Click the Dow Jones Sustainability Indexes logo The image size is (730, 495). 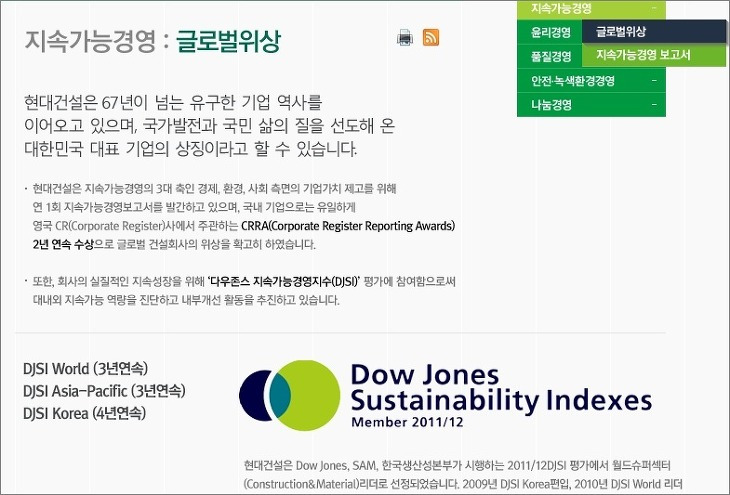click(445, 395)
